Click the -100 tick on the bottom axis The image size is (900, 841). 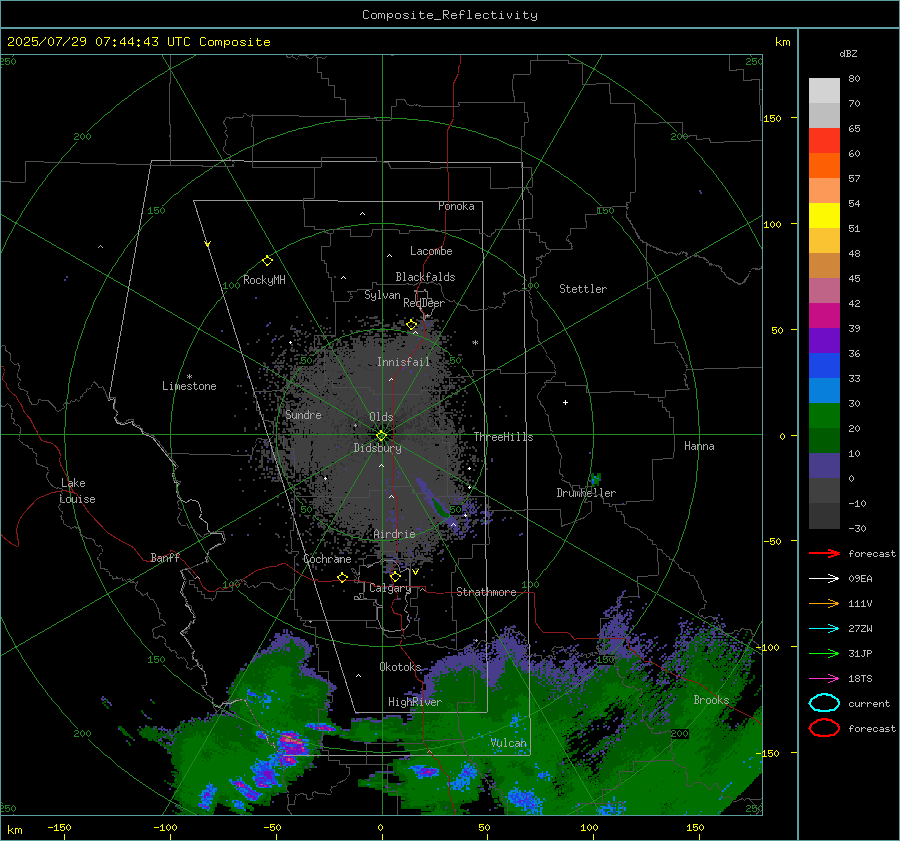point(165,828)
